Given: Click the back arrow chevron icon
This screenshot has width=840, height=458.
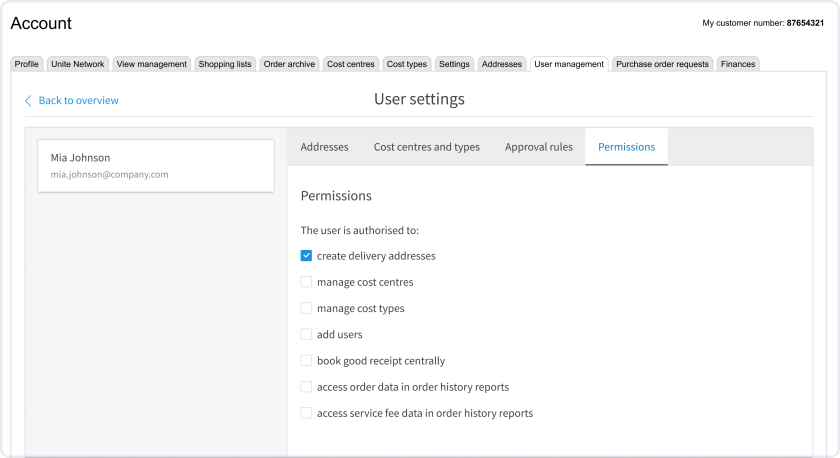Looking at the screenshot, I should tap(28, 101).
